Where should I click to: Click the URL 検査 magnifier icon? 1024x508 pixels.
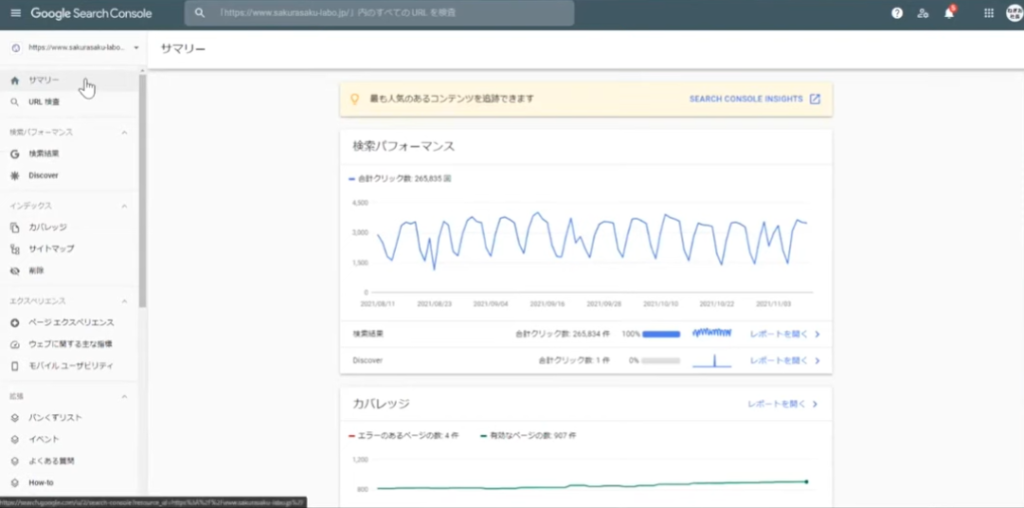pyautogui.click(x=15, y=102)
